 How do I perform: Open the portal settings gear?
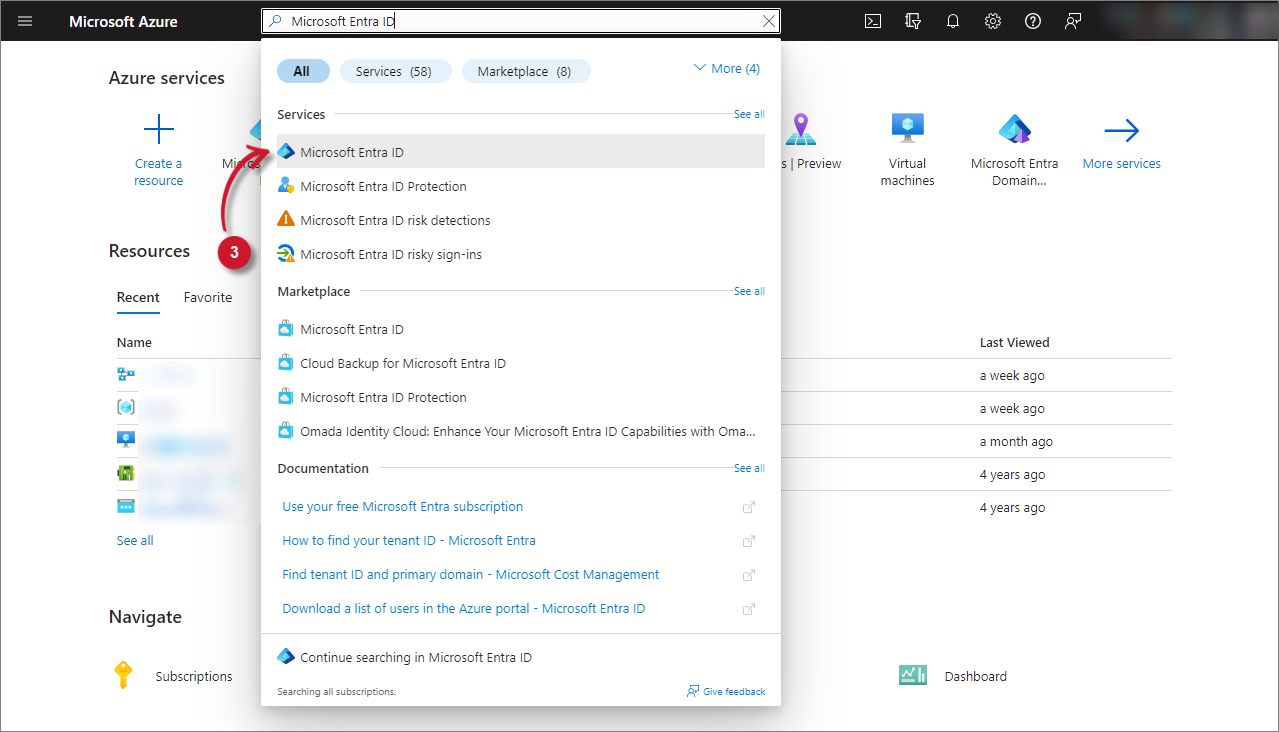tap(992, 20)
